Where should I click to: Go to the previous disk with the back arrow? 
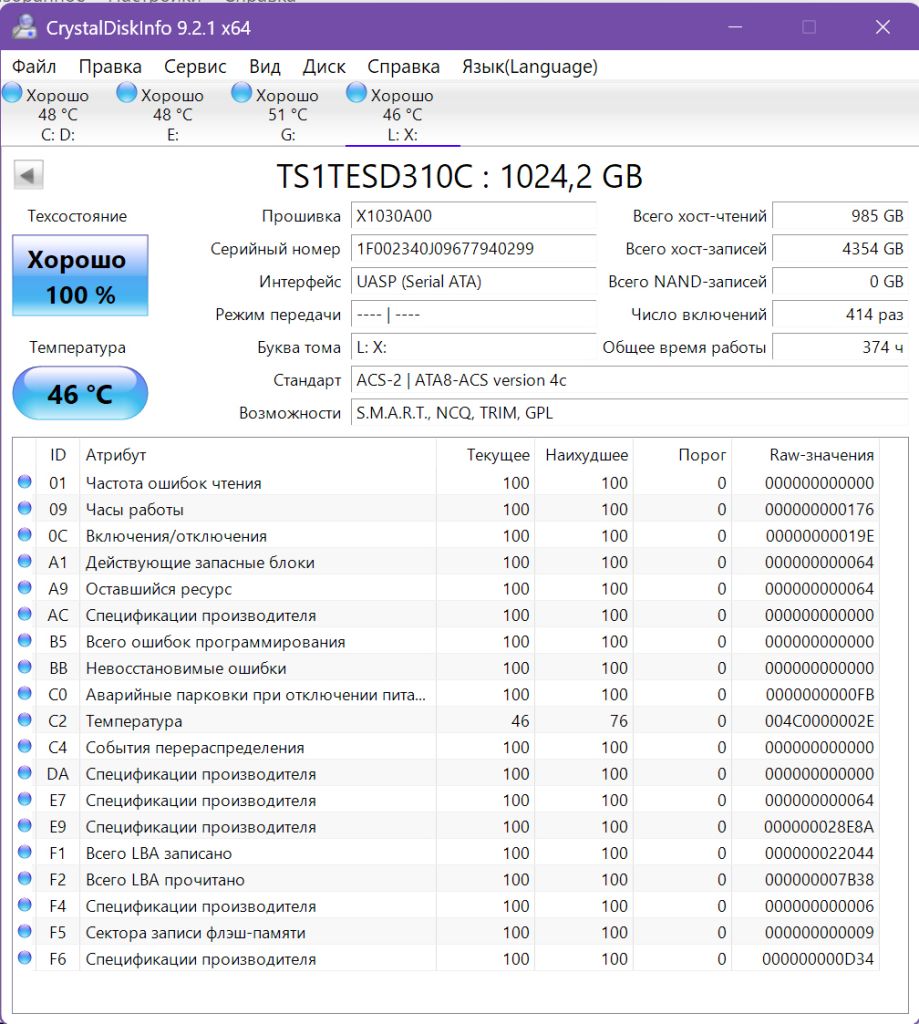[28, 175]
